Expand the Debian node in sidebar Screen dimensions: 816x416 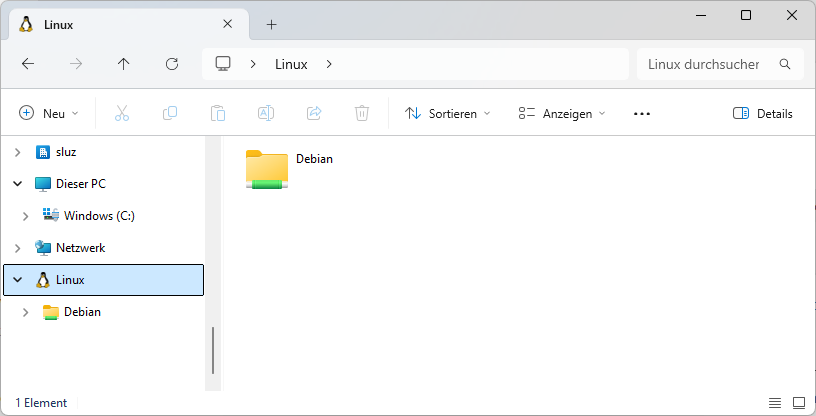click(x=26, y=312)
